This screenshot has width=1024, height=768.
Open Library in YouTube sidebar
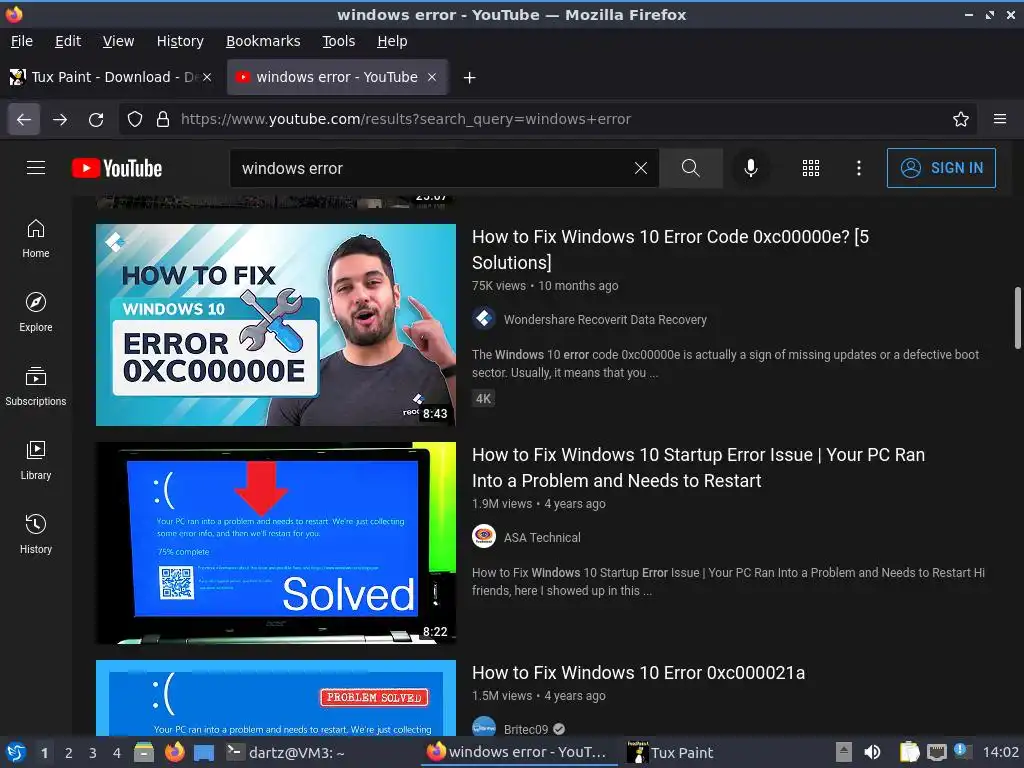coord(36,461)
